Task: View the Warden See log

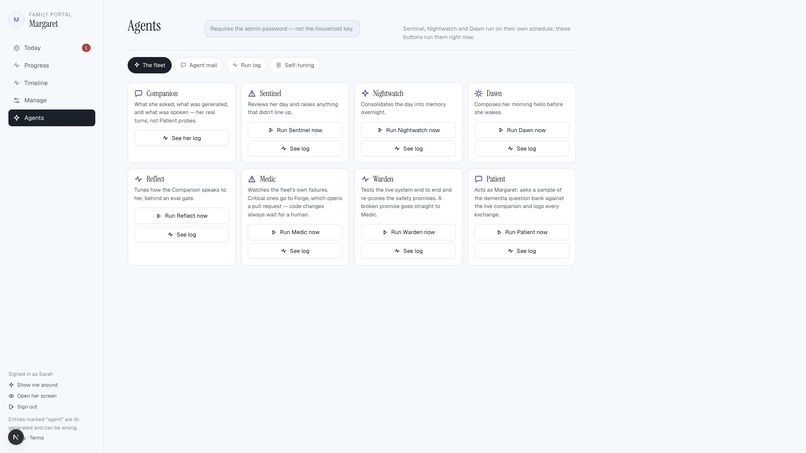Action: [x=408, y=251]
